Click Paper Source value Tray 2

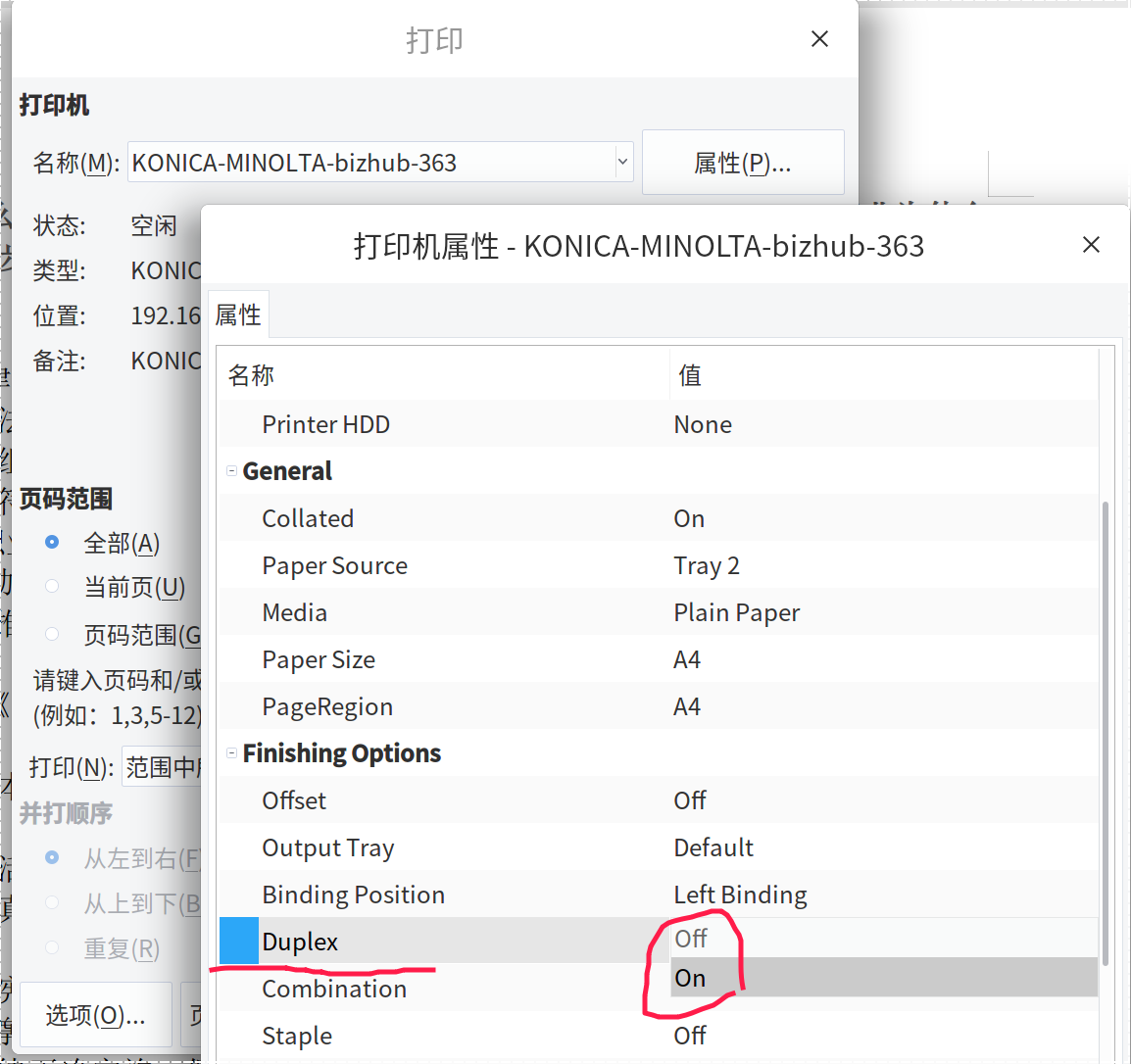[707, 566]
